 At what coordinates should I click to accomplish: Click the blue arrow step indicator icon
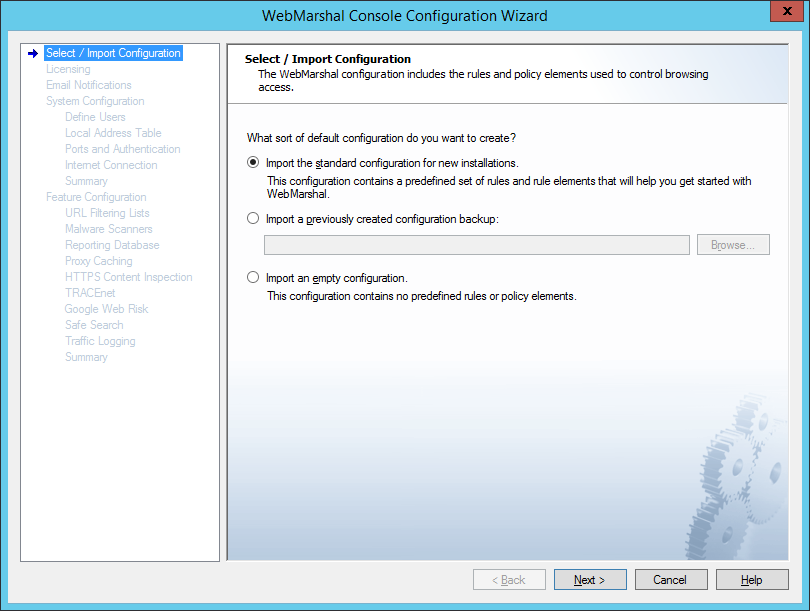(x=33, y=53)
